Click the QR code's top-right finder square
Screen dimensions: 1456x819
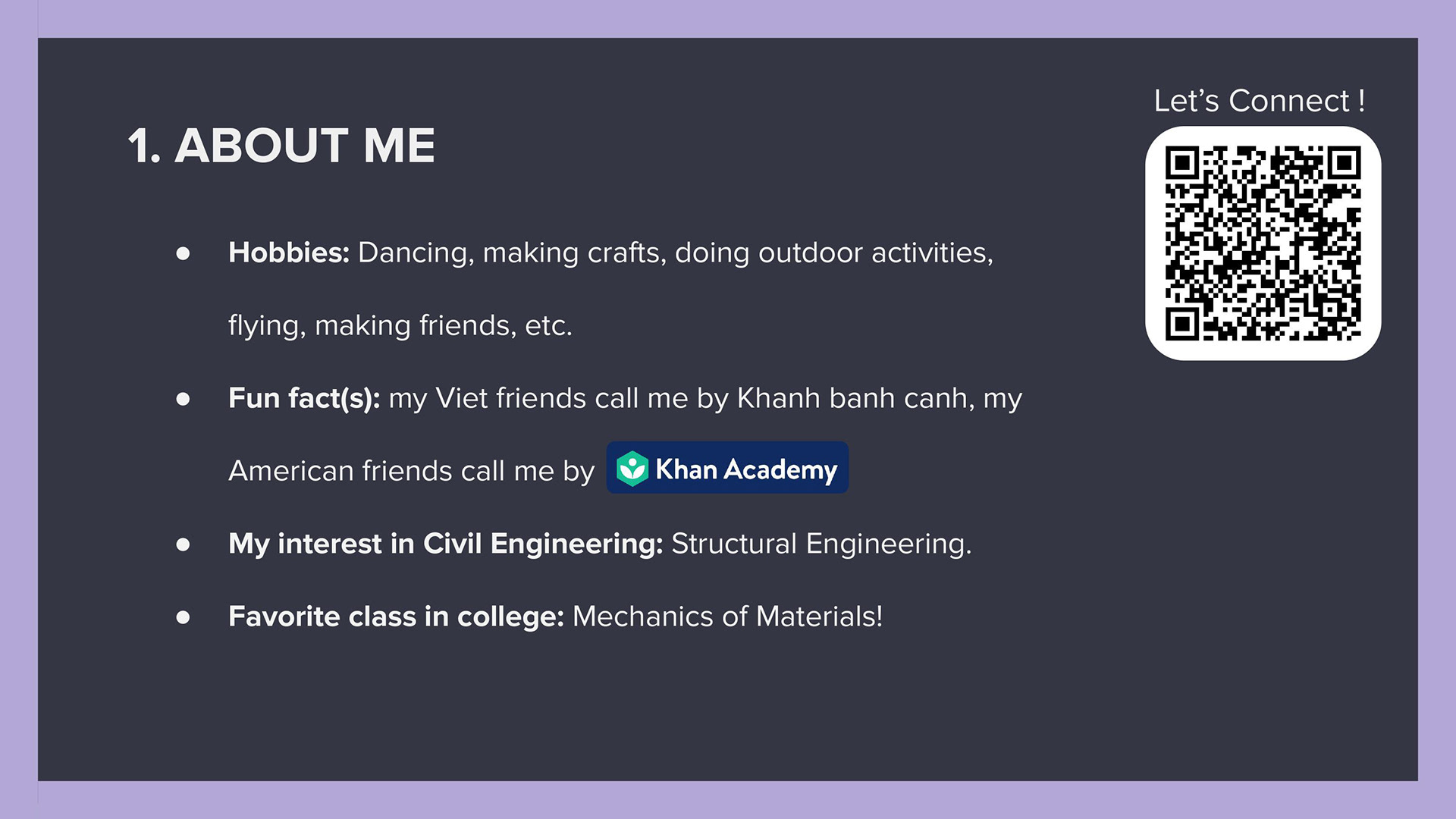(1345, 163)
